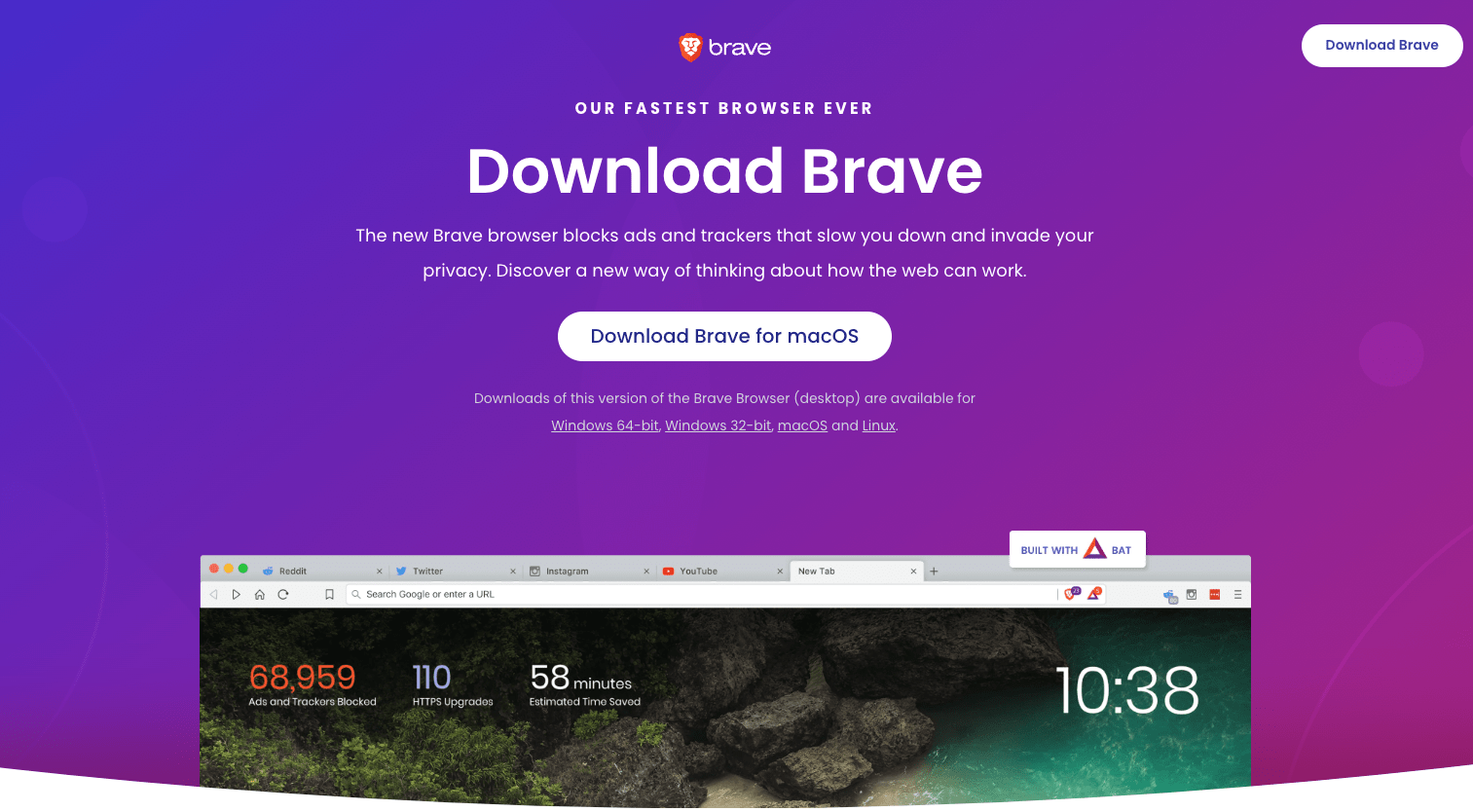Click the green maximize window dot

[x=243, y=569]
